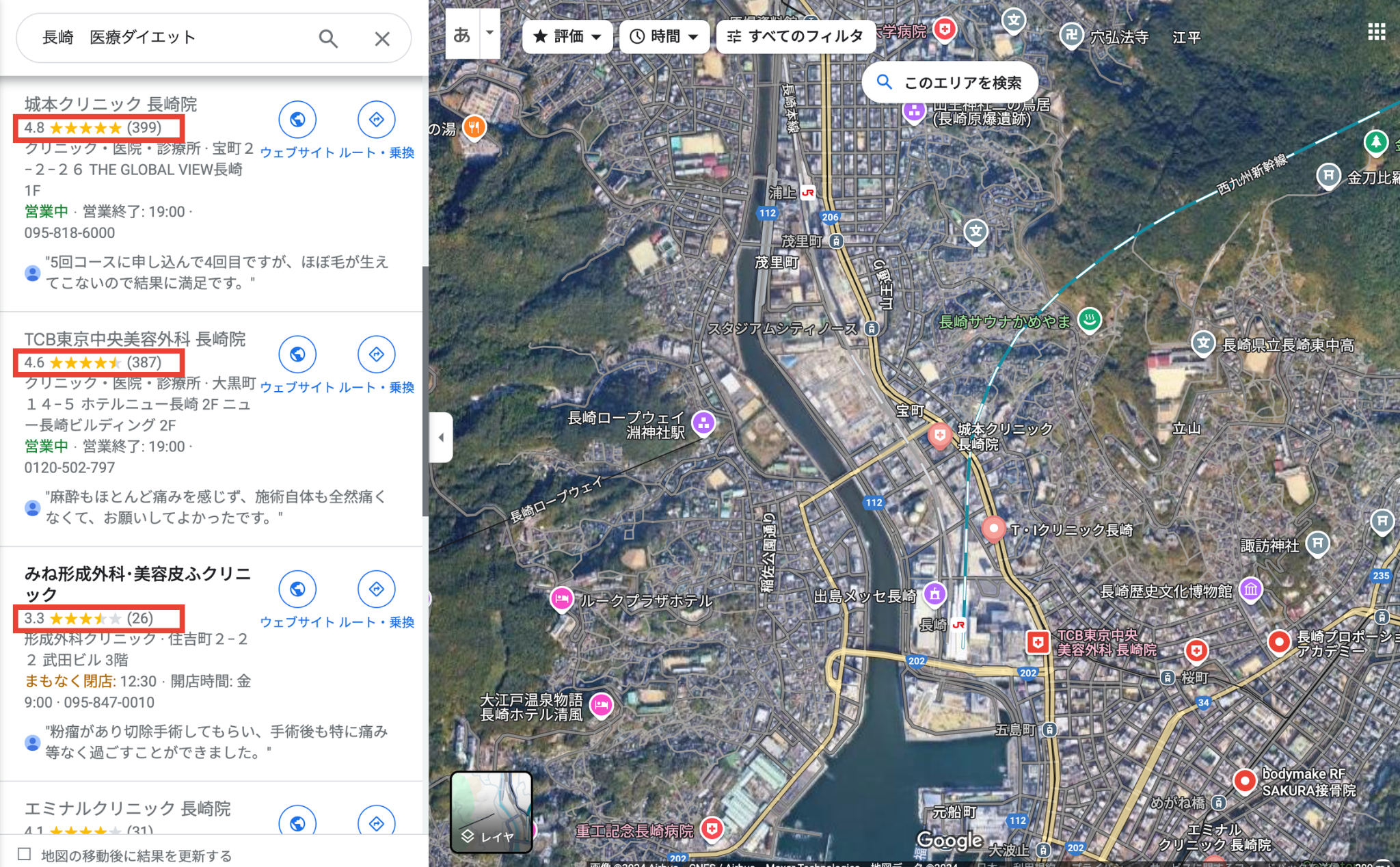
Task: Open みね形成外科・美容皮ふクリニック listing title
Action: (x=137, y=584)
